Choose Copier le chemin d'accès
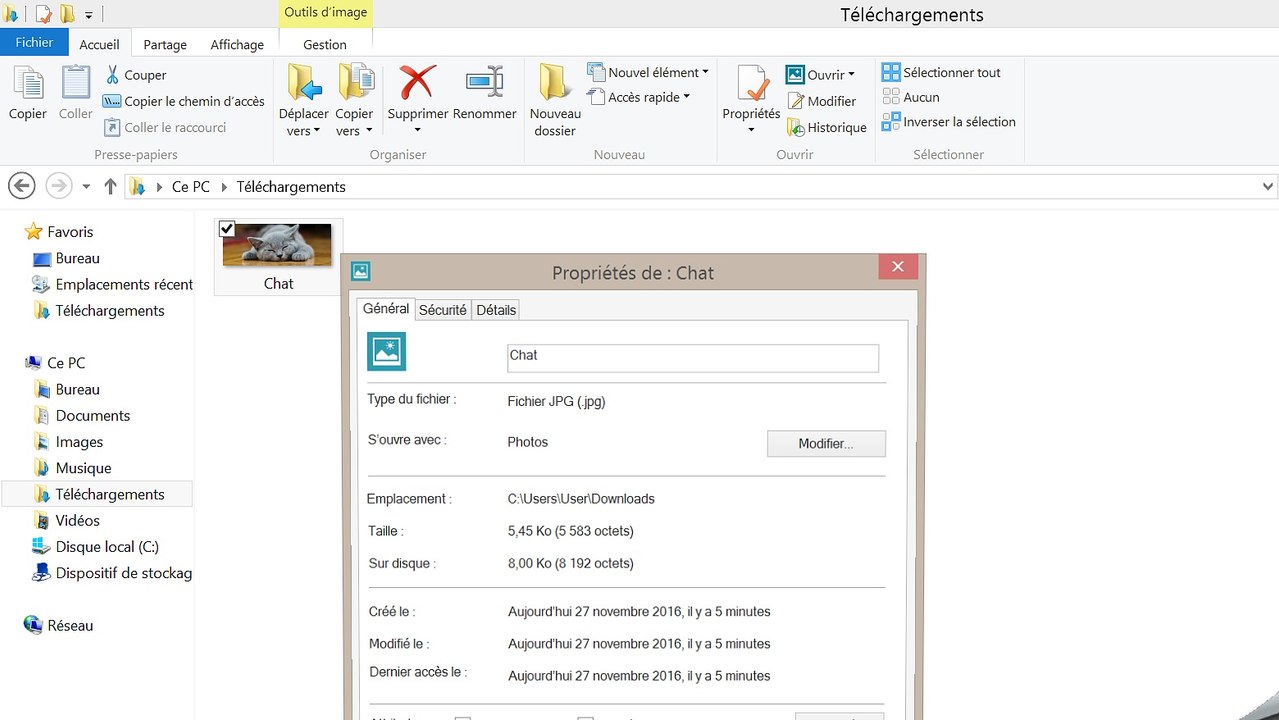The height and width of the screenshot is (720, 1279). pyautogui.click(x=184, y=101)
